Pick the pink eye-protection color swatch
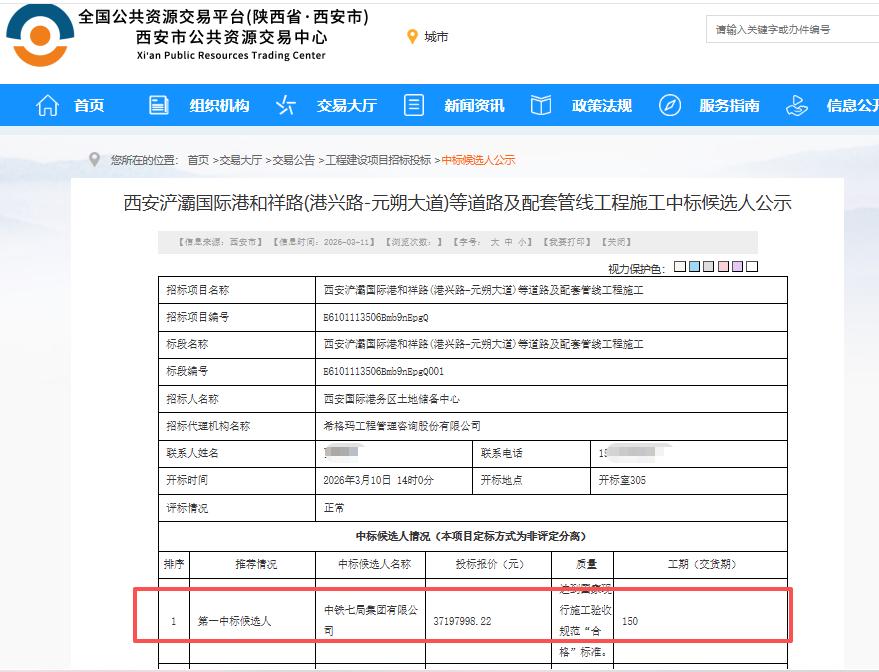Viewport: 879px width, 672px height. 722,266
